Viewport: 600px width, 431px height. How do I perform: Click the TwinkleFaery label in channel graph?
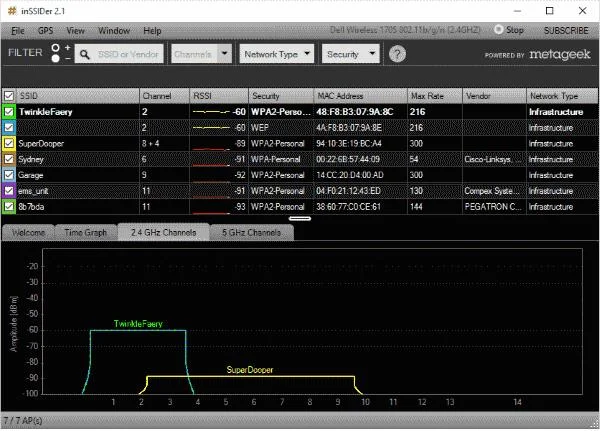(x=138, y=324)
